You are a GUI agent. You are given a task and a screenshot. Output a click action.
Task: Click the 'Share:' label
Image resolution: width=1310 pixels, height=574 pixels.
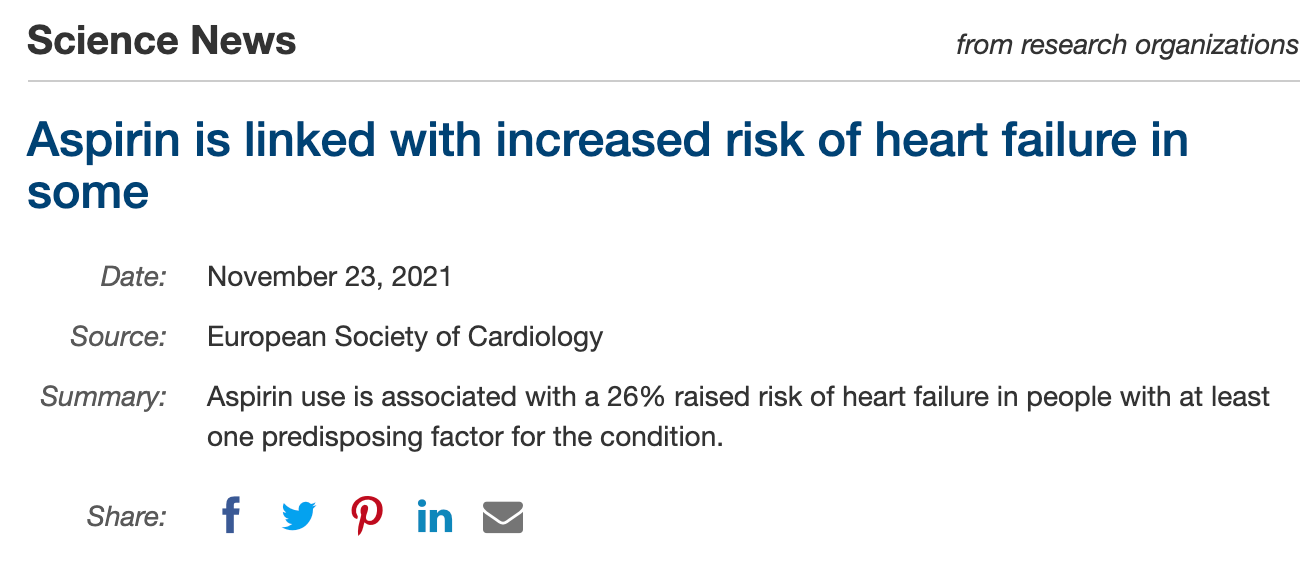[x=126, y=517]
